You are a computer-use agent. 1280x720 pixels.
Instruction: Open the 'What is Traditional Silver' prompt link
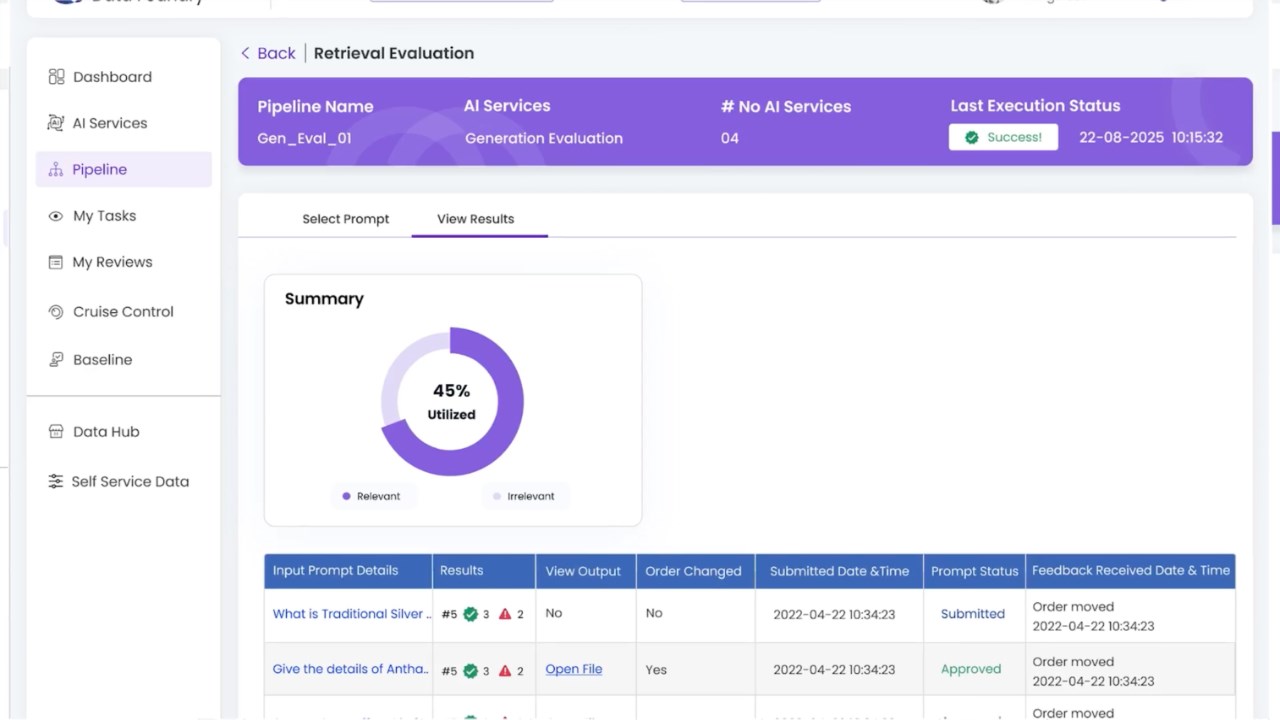(351, 614)
